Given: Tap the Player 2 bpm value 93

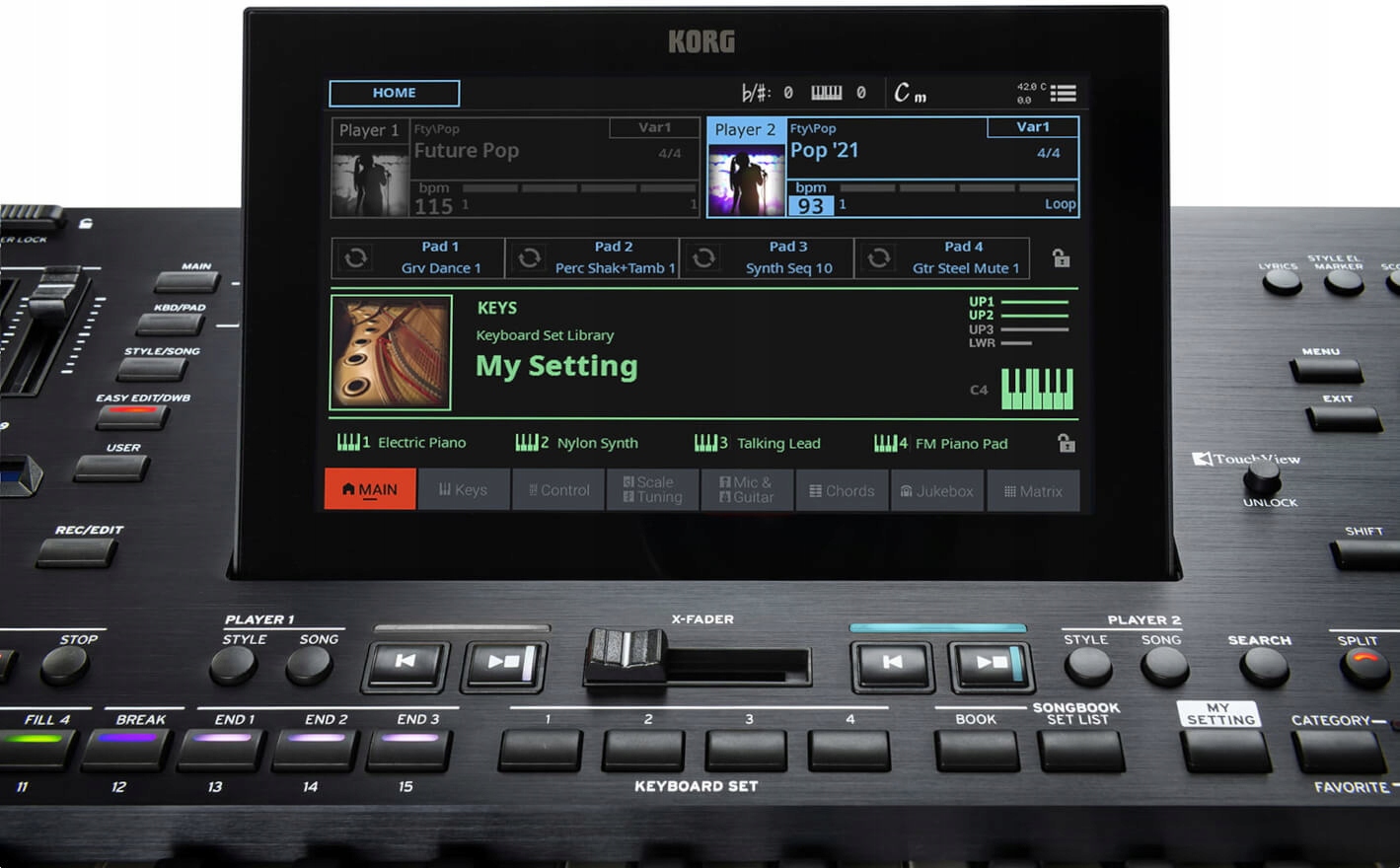Looking at the screenshot, I should [811, 206].
